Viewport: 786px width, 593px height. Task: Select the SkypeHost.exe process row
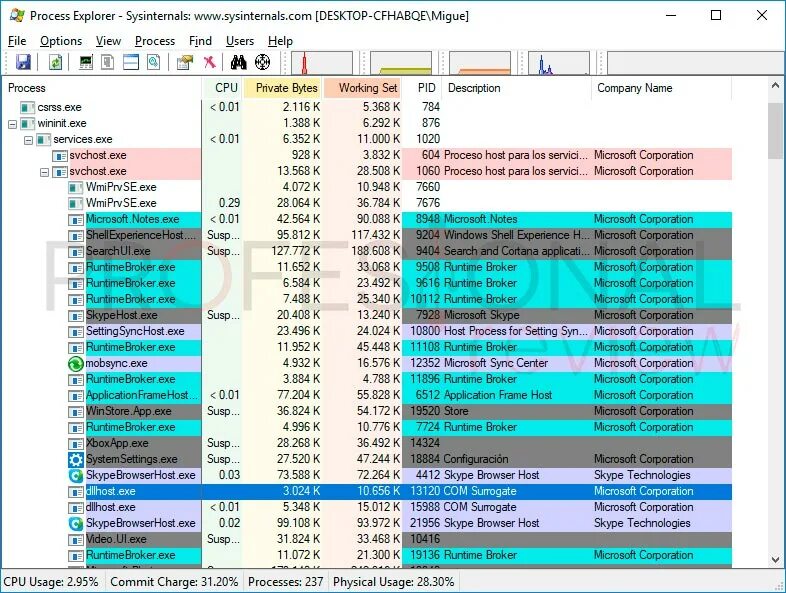click(x=367, y=315)
